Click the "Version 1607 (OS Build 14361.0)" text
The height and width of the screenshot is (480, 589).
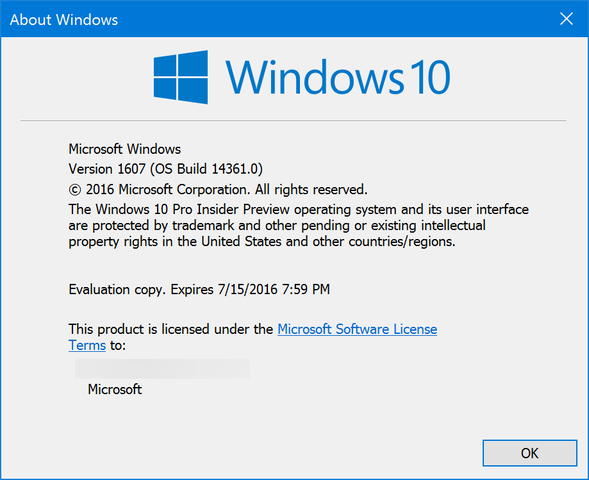click(x=166, y=169)
